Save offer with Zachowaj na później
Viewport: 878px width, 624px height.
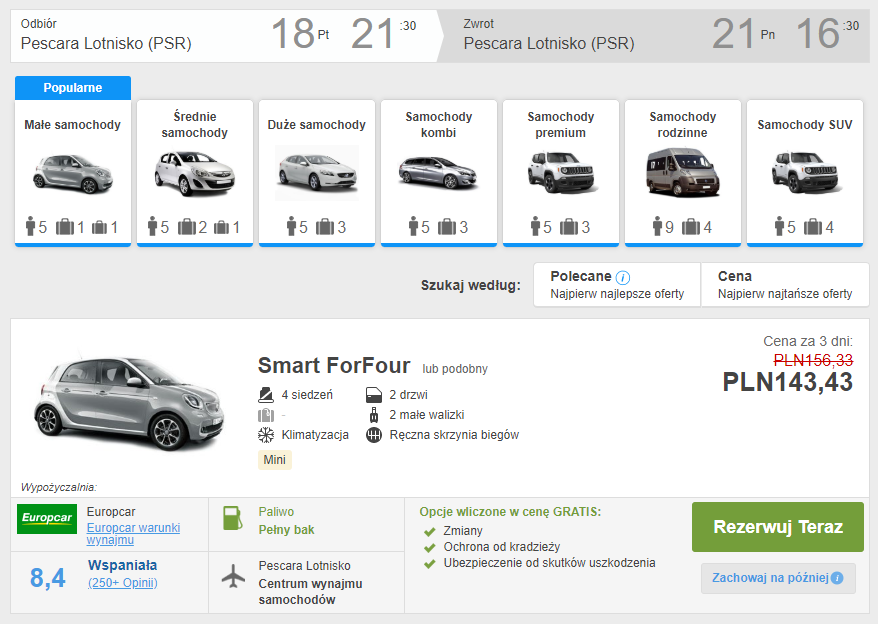(778, 578)
